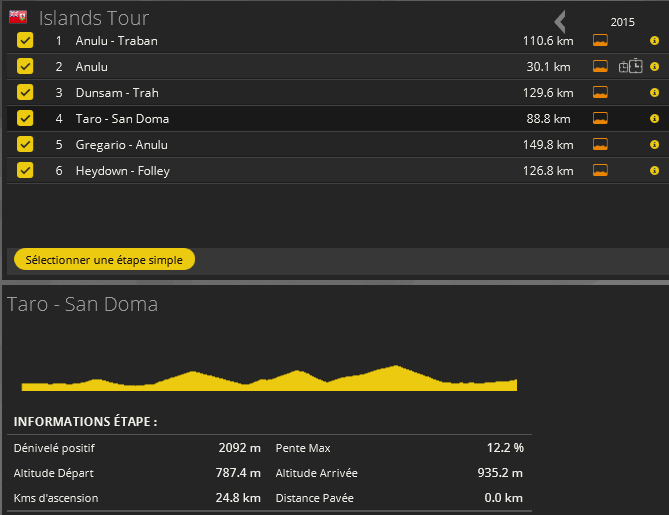Click the Altitude Arrivée 935.2 m value

click(x=500, y=473)
